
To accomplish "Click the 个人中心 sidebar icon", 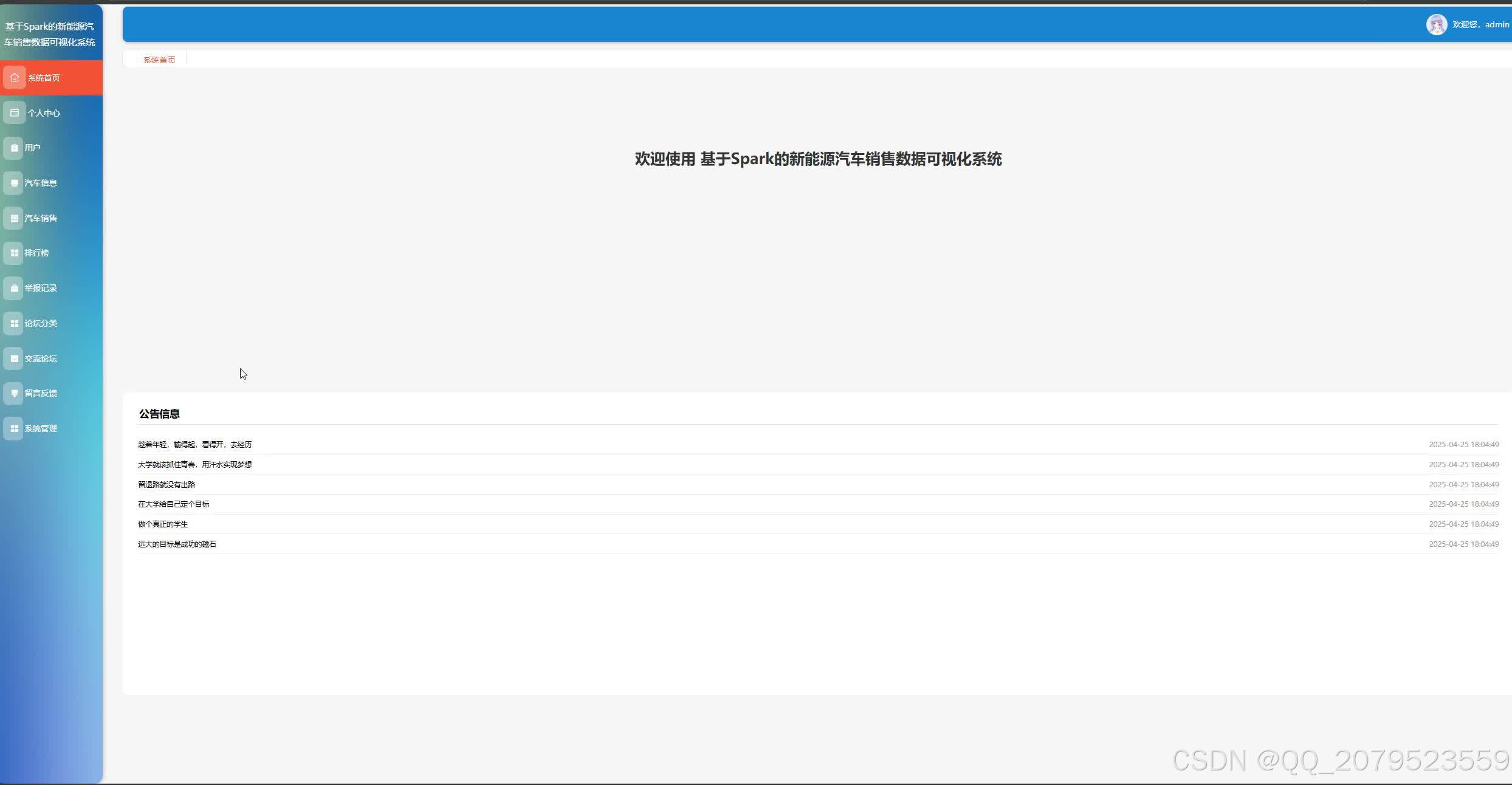I will [x=15, y=113].
